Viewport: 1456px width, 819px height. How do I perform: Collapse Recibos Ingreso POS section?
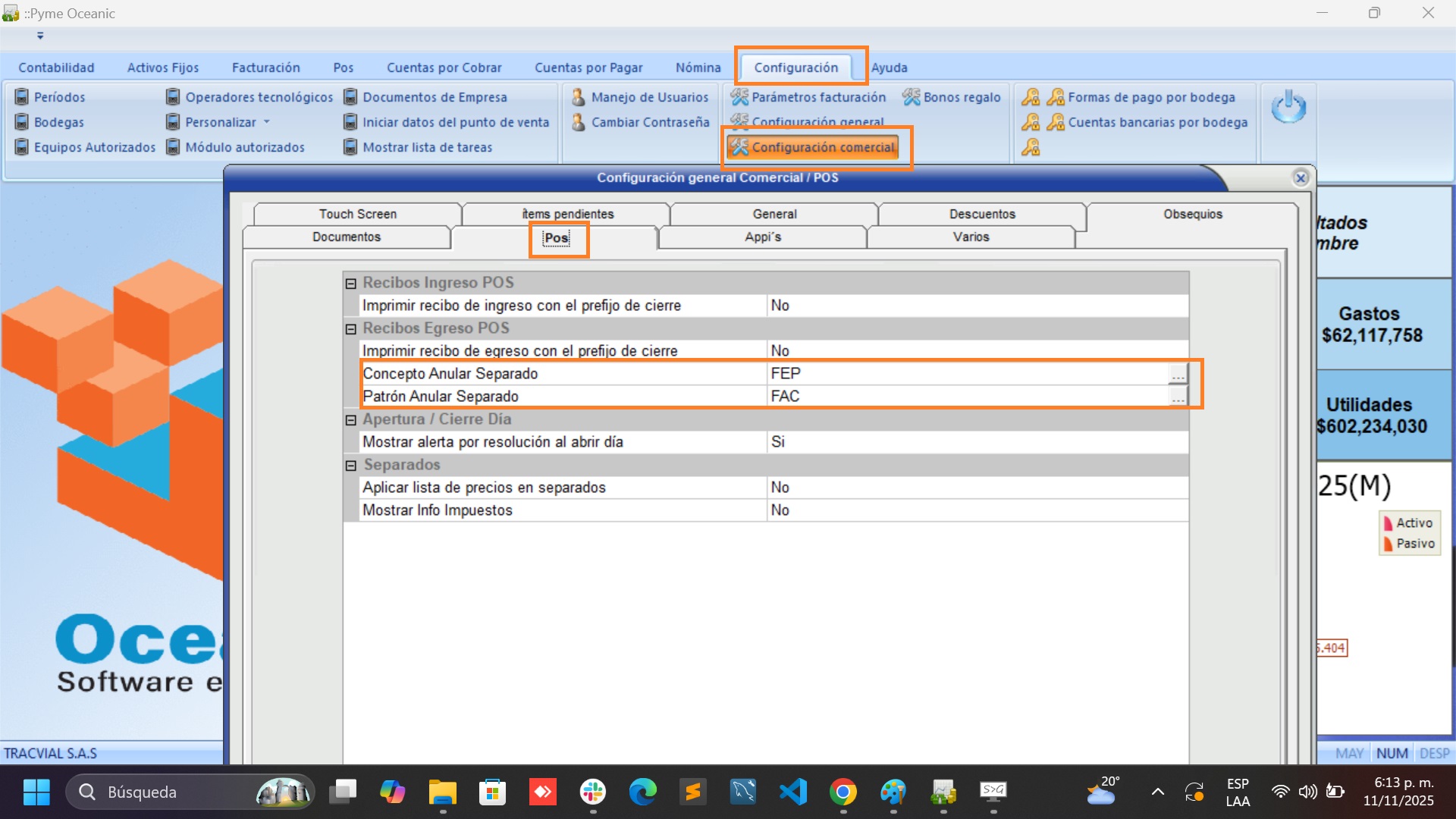coord(351,283)
